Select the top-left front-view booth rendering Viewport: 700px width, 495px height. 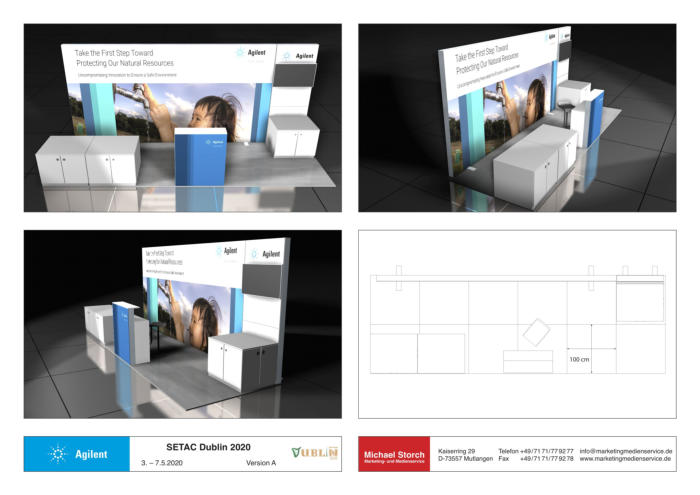coord(183,117)
